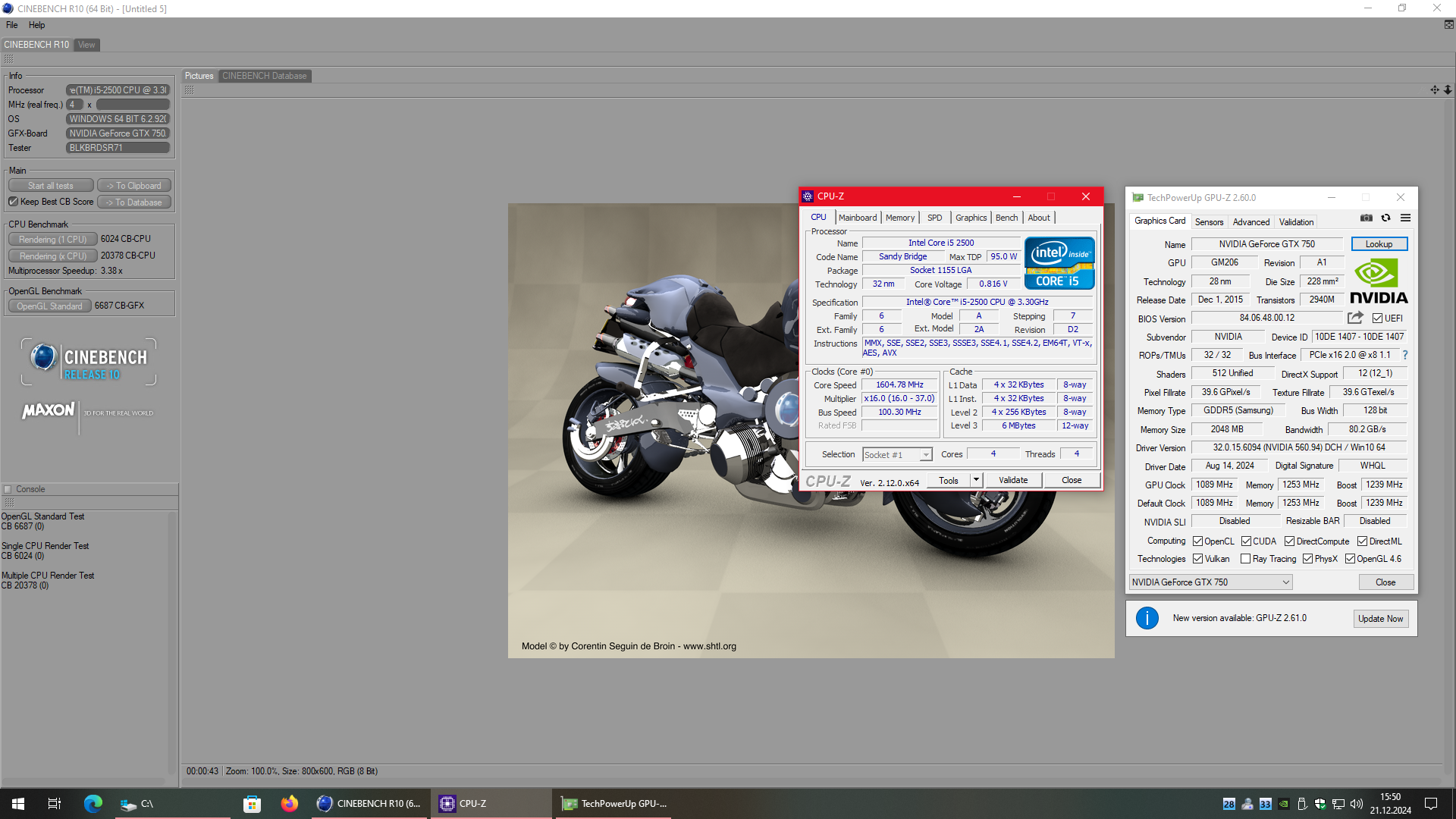
Task: Open GPU-Z hamburger menu icon
Action: tap(1405, 218)
